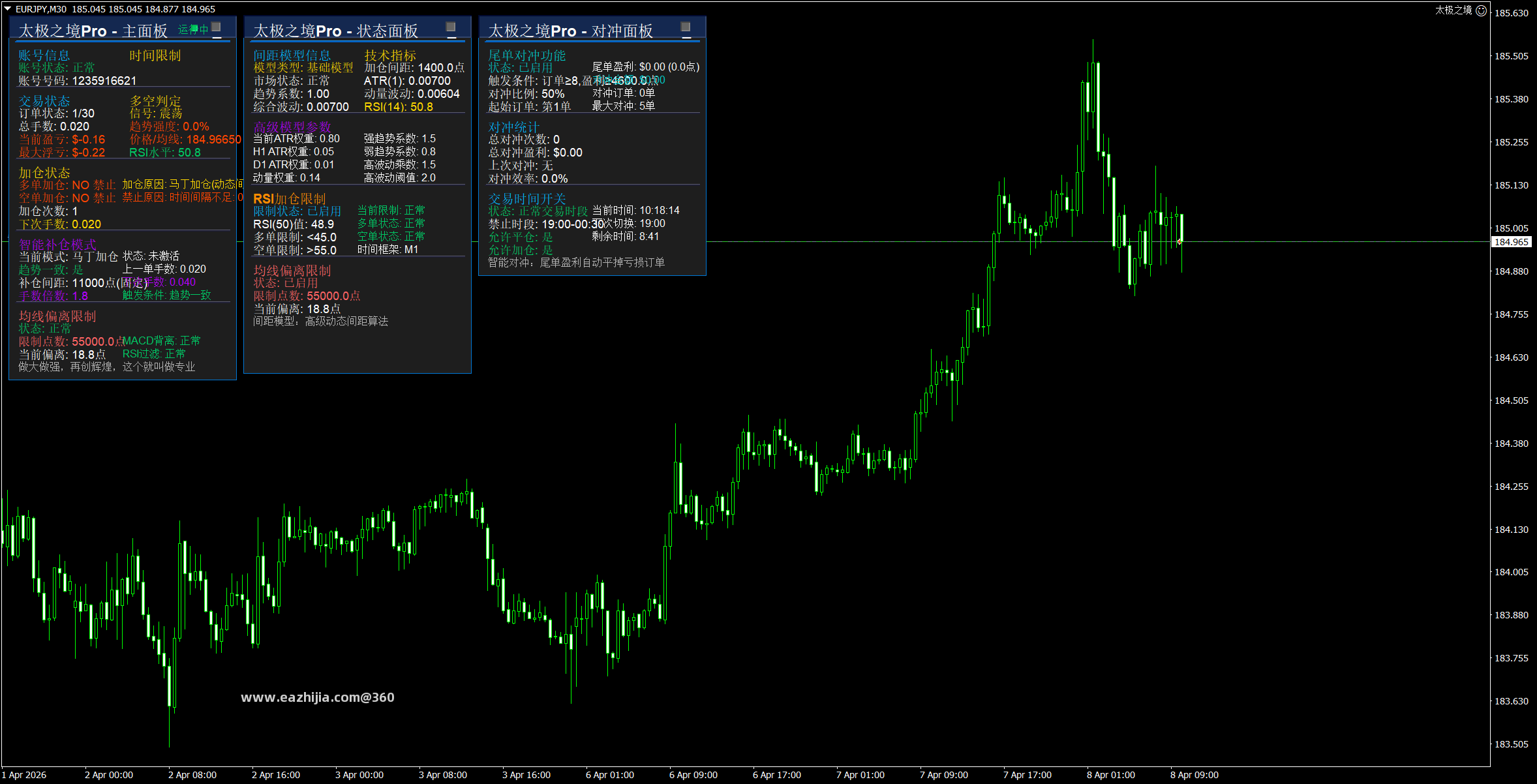Click the RSI(50)值: 48.9 reading
Image resolution: width=1537 pixels, height=784 pixels.
click(x=294, y=224)
